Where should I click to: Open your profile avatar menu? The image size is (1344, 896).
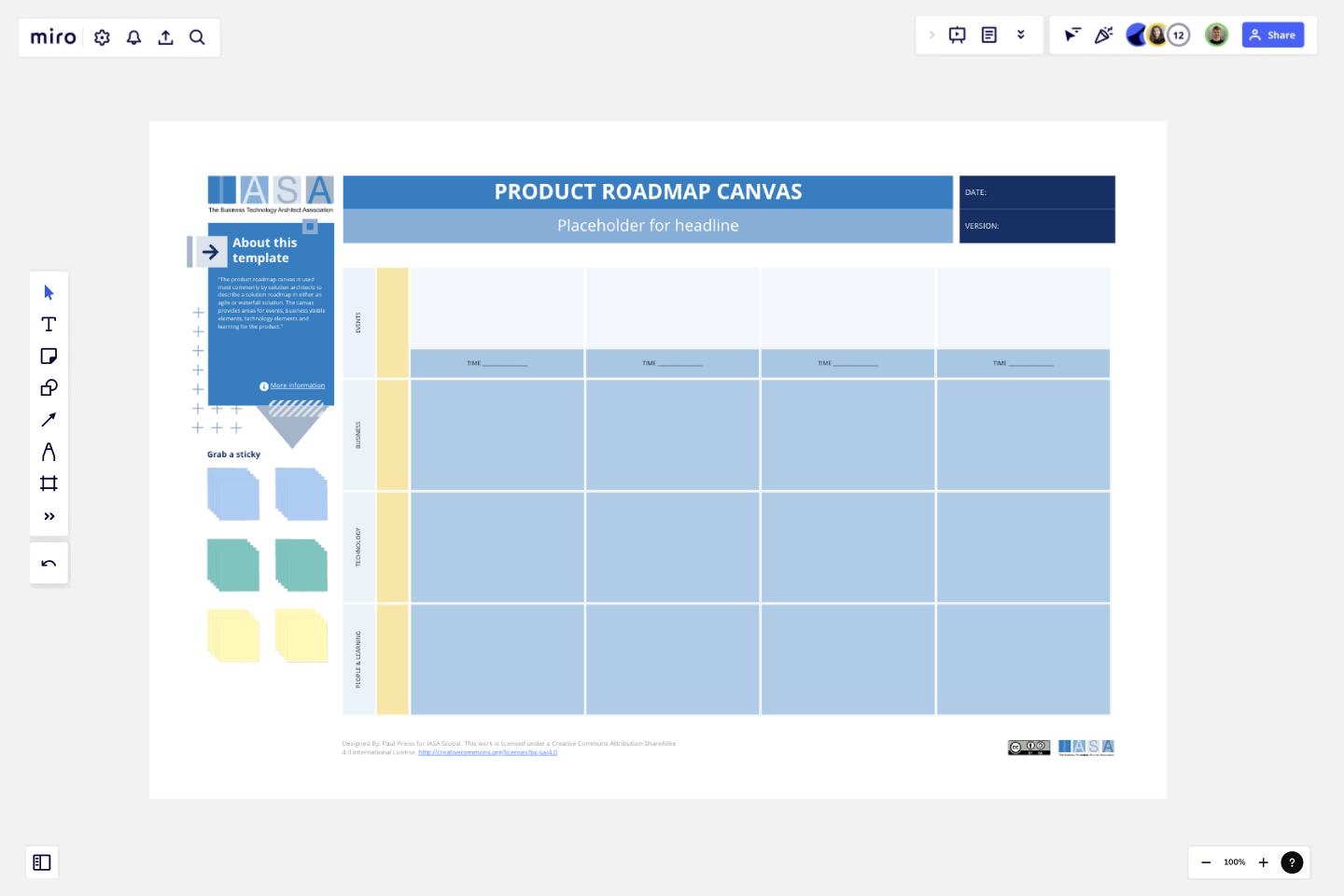point(1216,35)
